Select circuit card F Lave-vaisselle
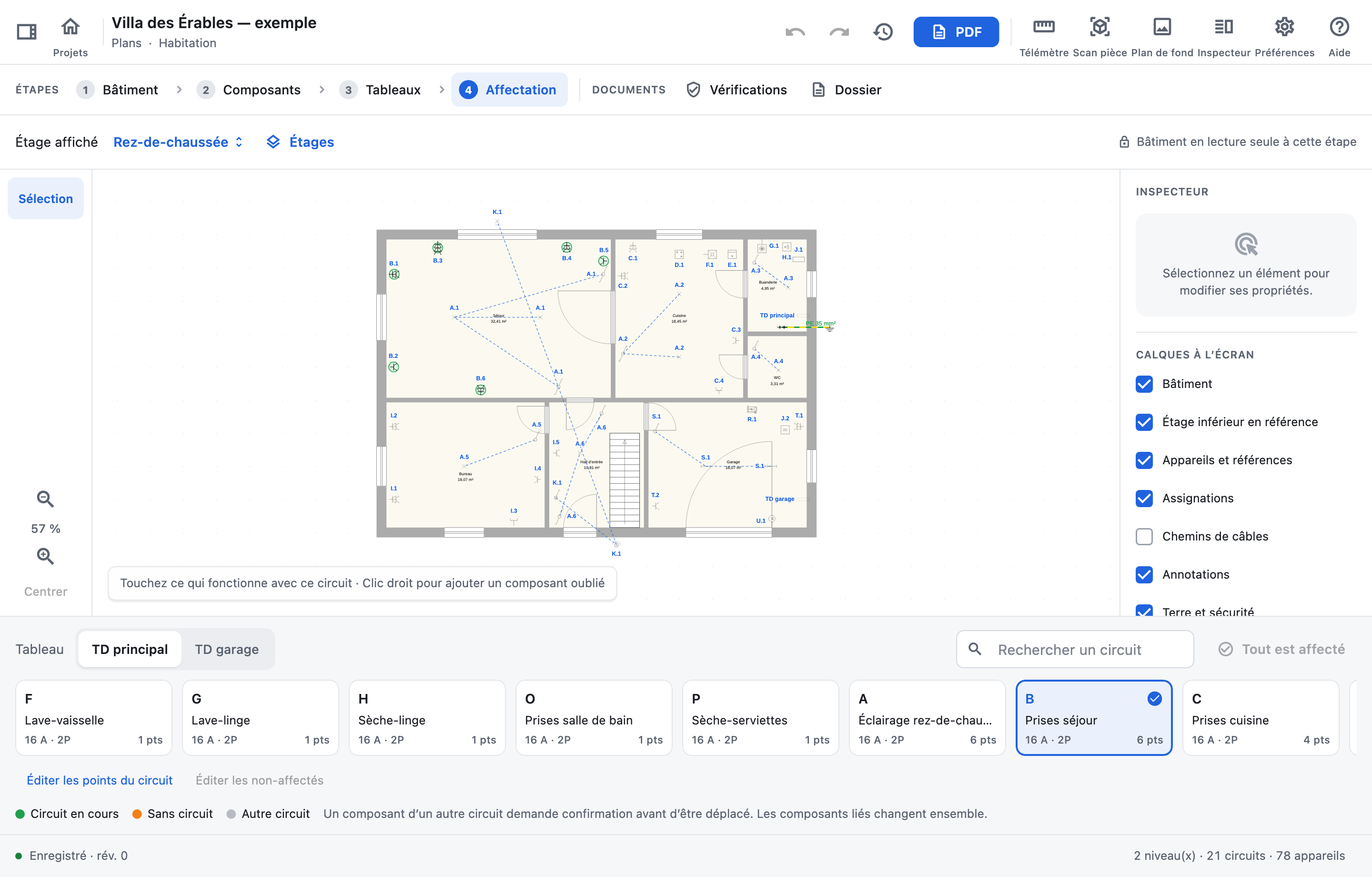Screen dimensions: 1372x877 [x=93, y=718]
